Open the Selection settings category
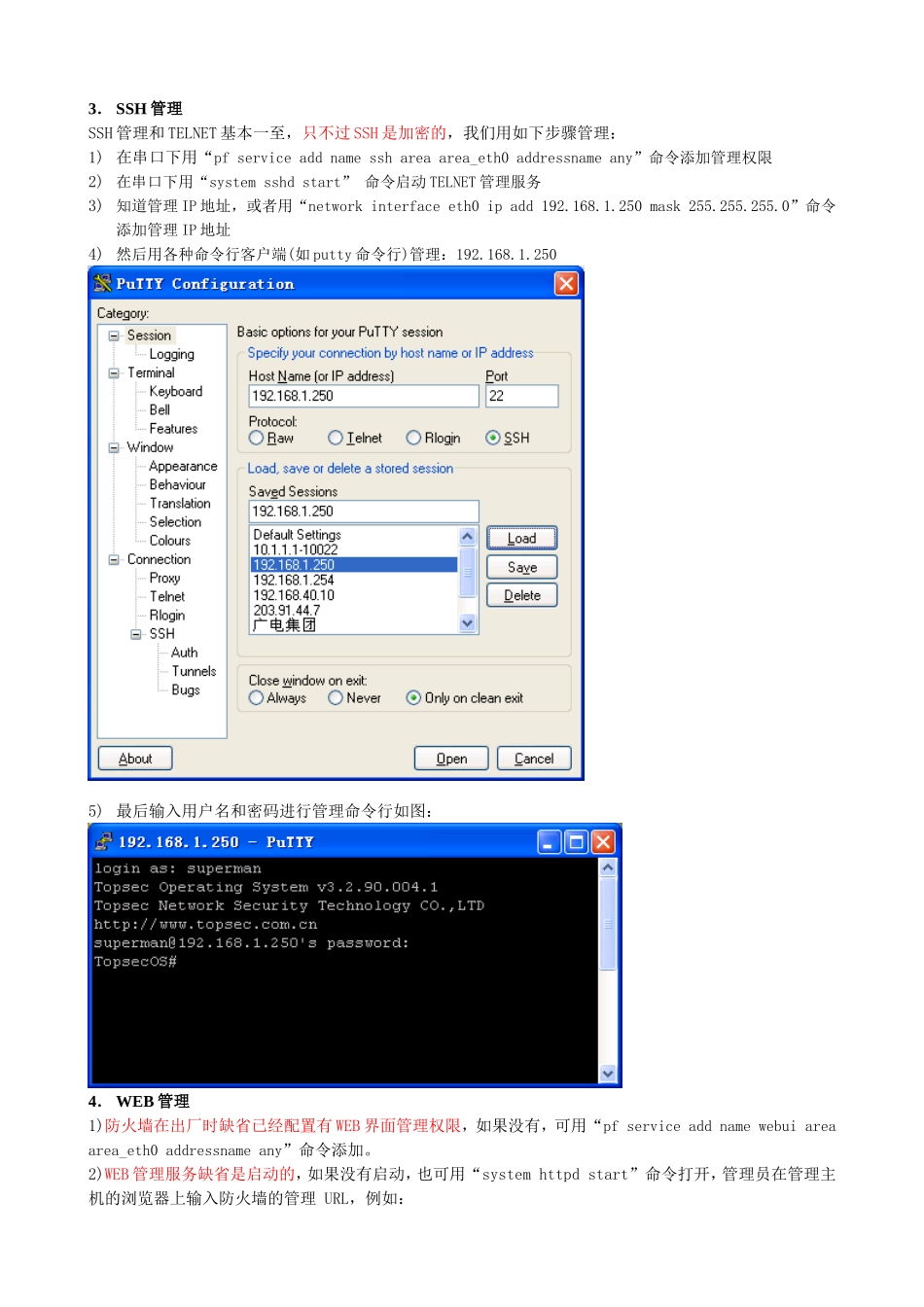The width and height of the screenshot is (924, 1307). coord(175,521)
